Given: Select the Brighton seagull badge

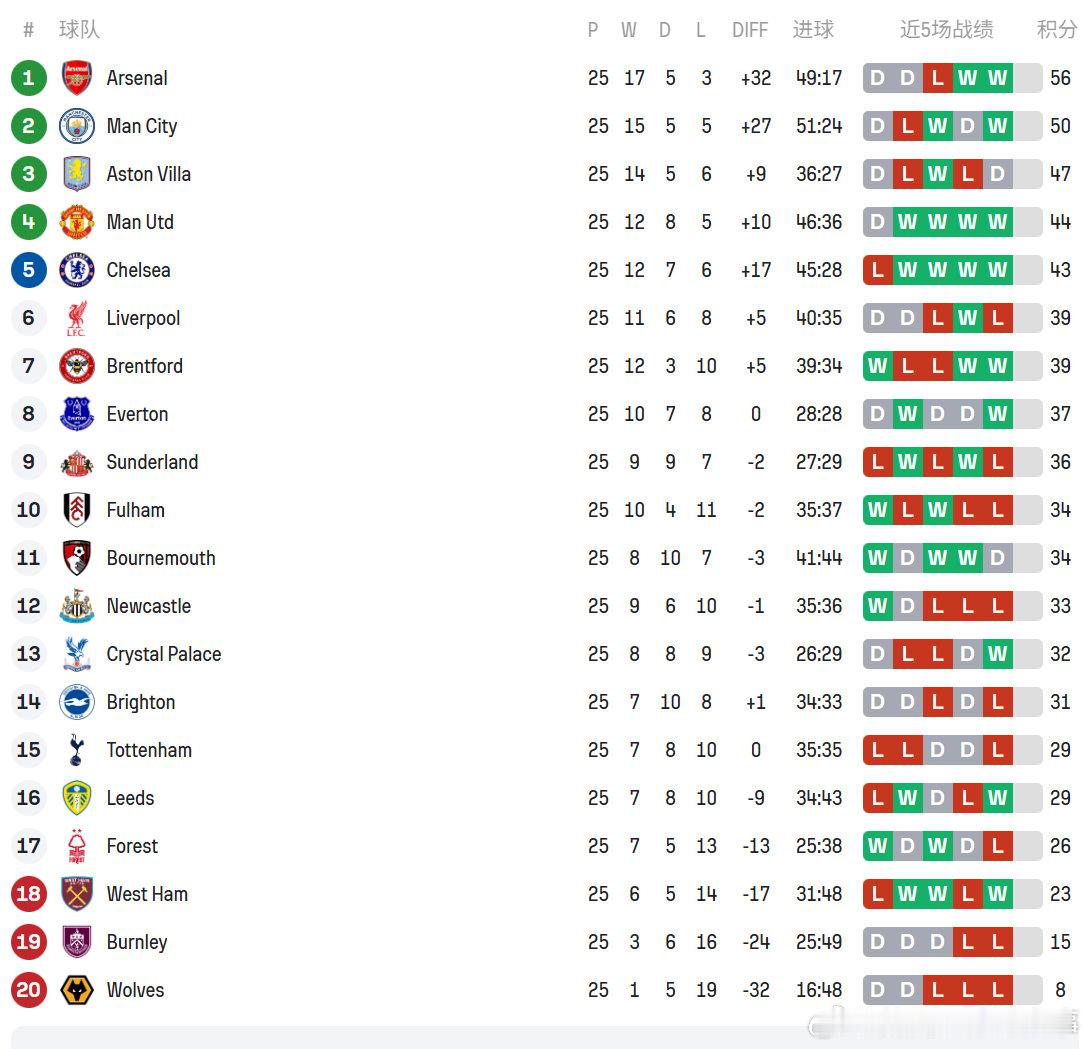Looking at the screenshot, I should 76,701.
